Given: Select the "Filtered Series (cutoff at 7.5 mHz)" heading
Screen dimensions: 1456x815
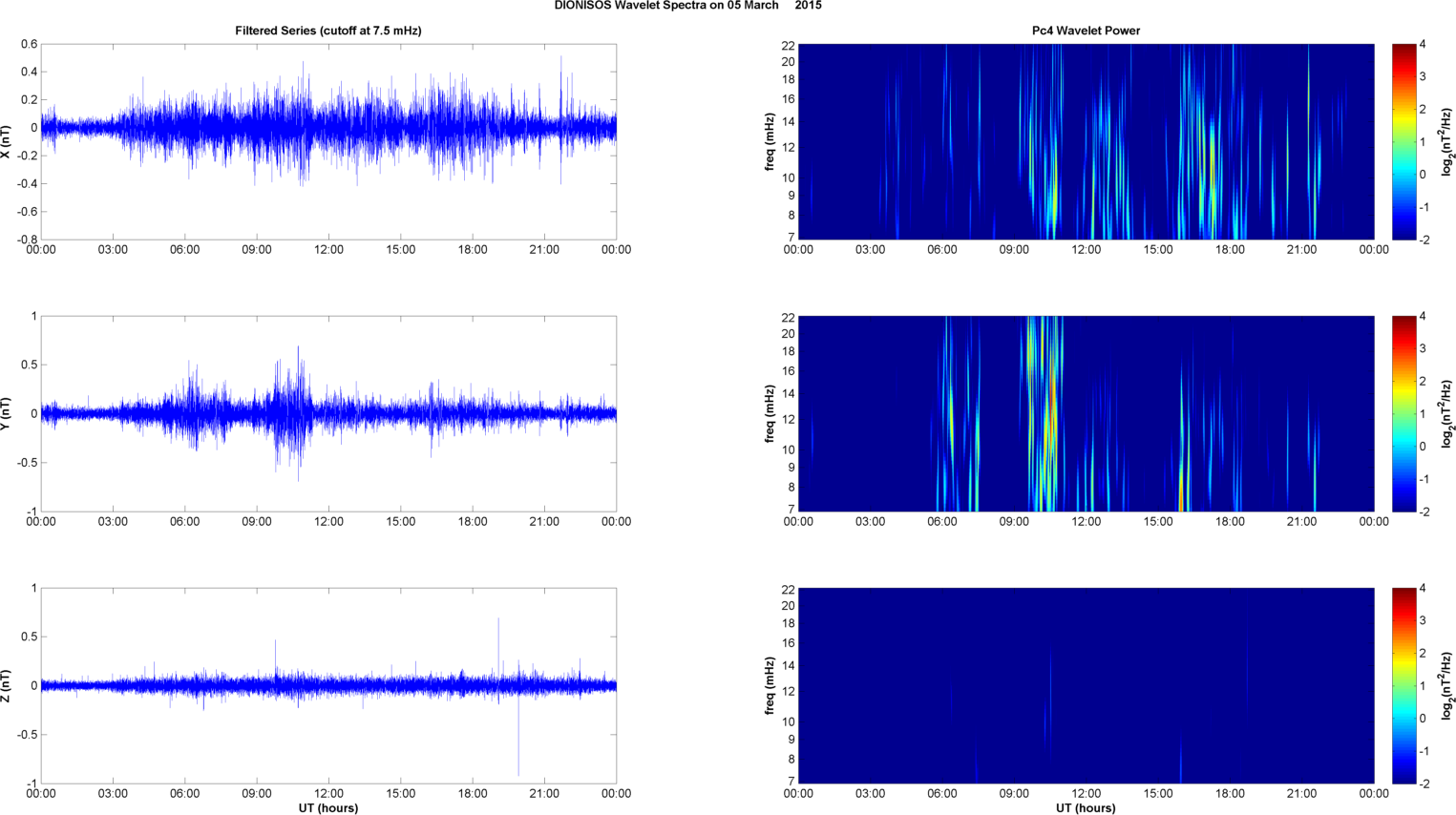Looking at the screenshot, I should coord(328,31).
